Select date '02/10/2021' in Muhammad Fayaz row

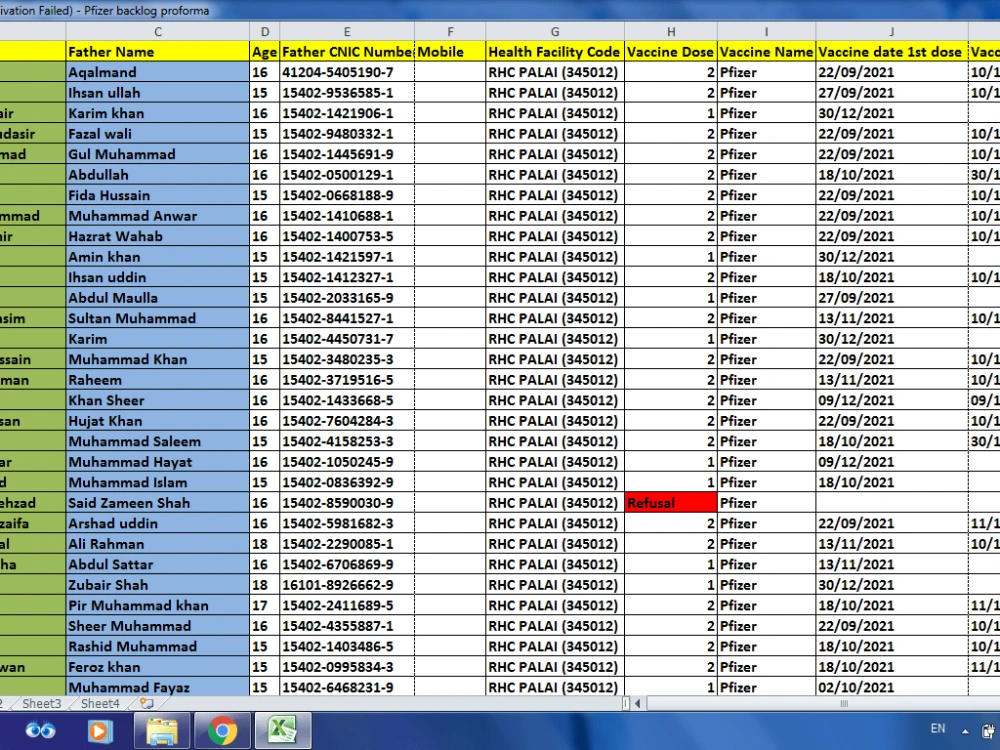892,687
